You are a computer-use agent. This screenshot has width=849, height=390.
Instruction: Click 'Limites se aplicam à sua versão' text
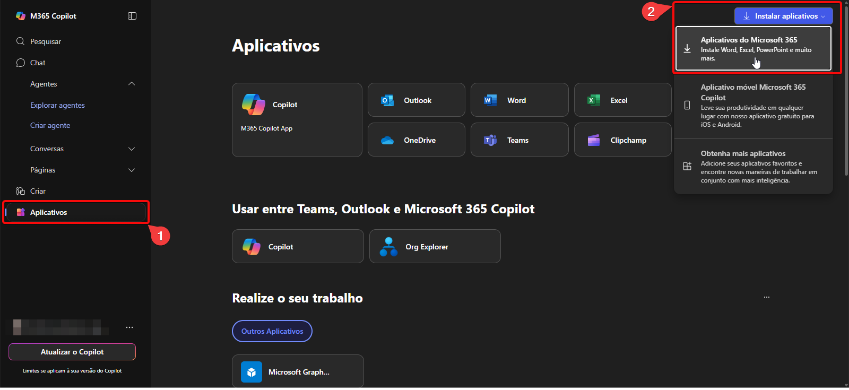[x=72, y=372]
